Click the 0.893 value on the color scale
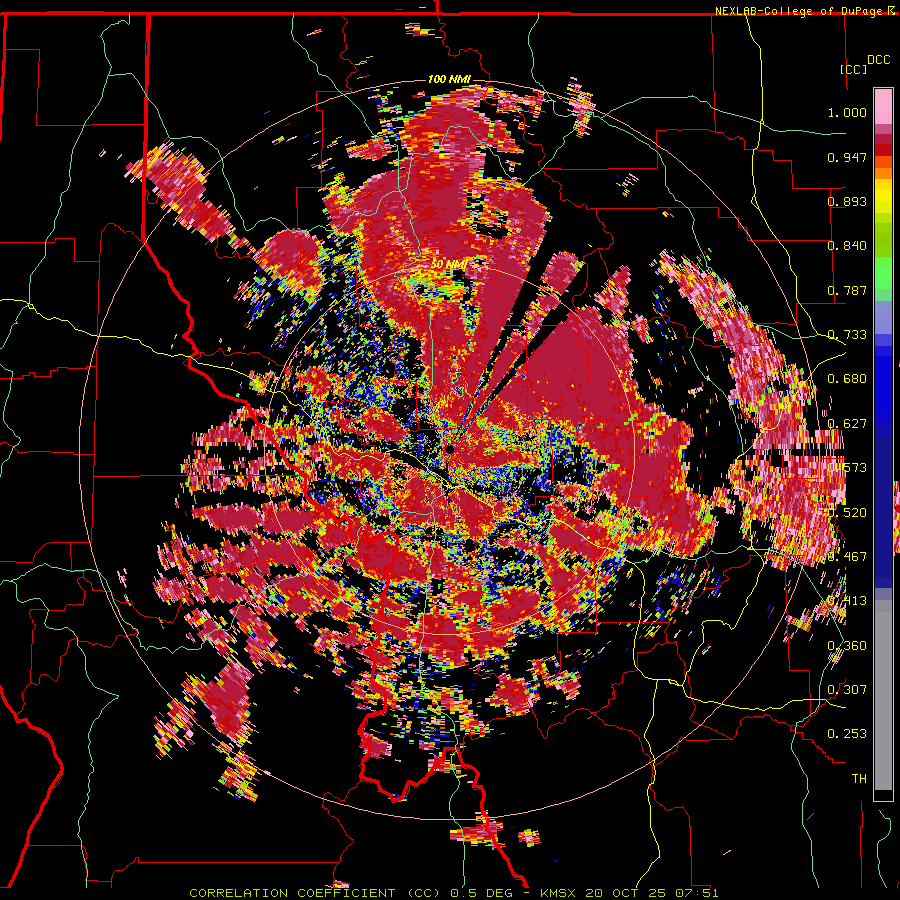Viewport: 900px width, 900px height. (x=847, y=201)
